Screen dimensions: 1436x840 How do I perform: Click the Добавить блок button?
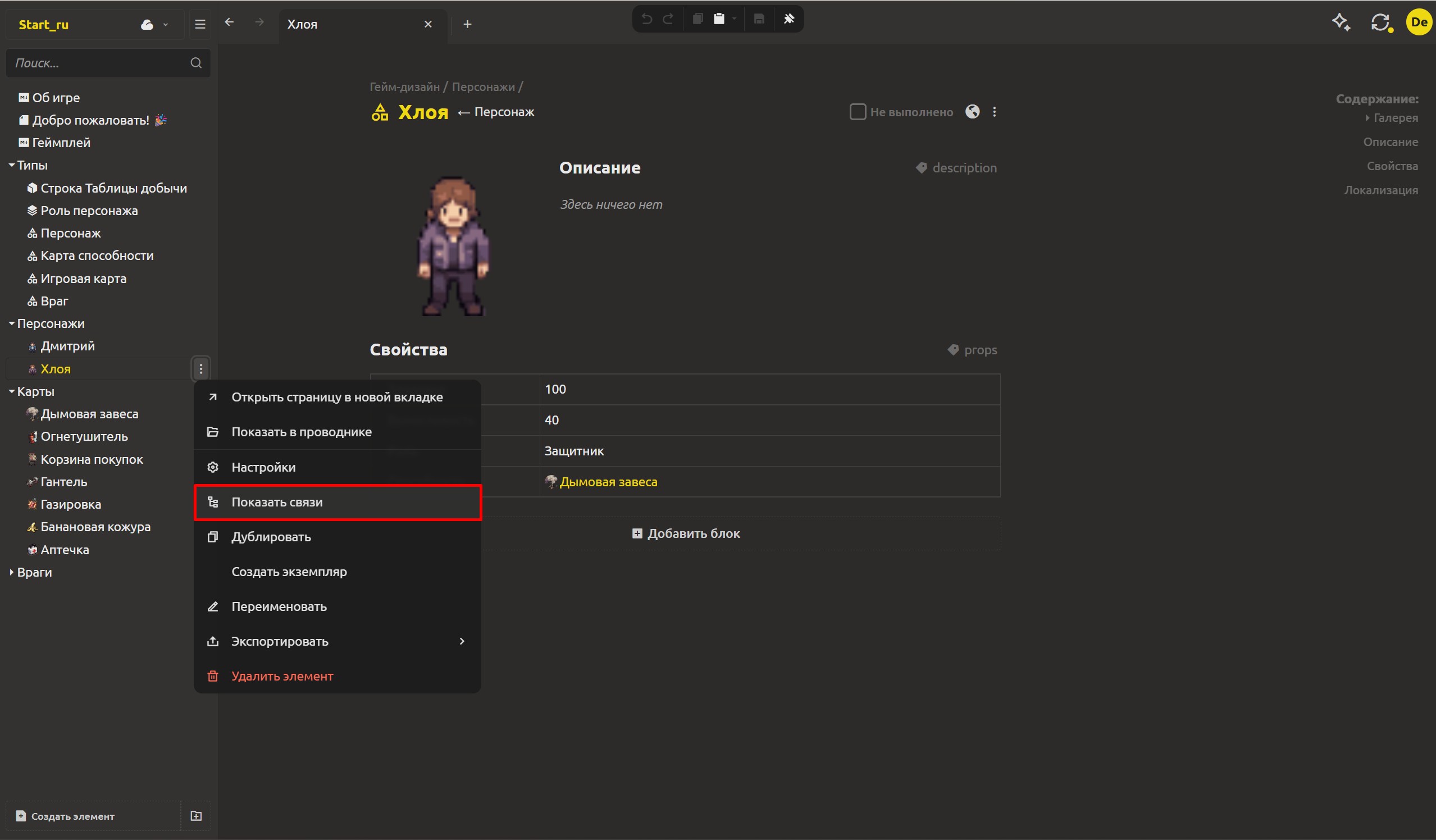(x=686, y=533)
